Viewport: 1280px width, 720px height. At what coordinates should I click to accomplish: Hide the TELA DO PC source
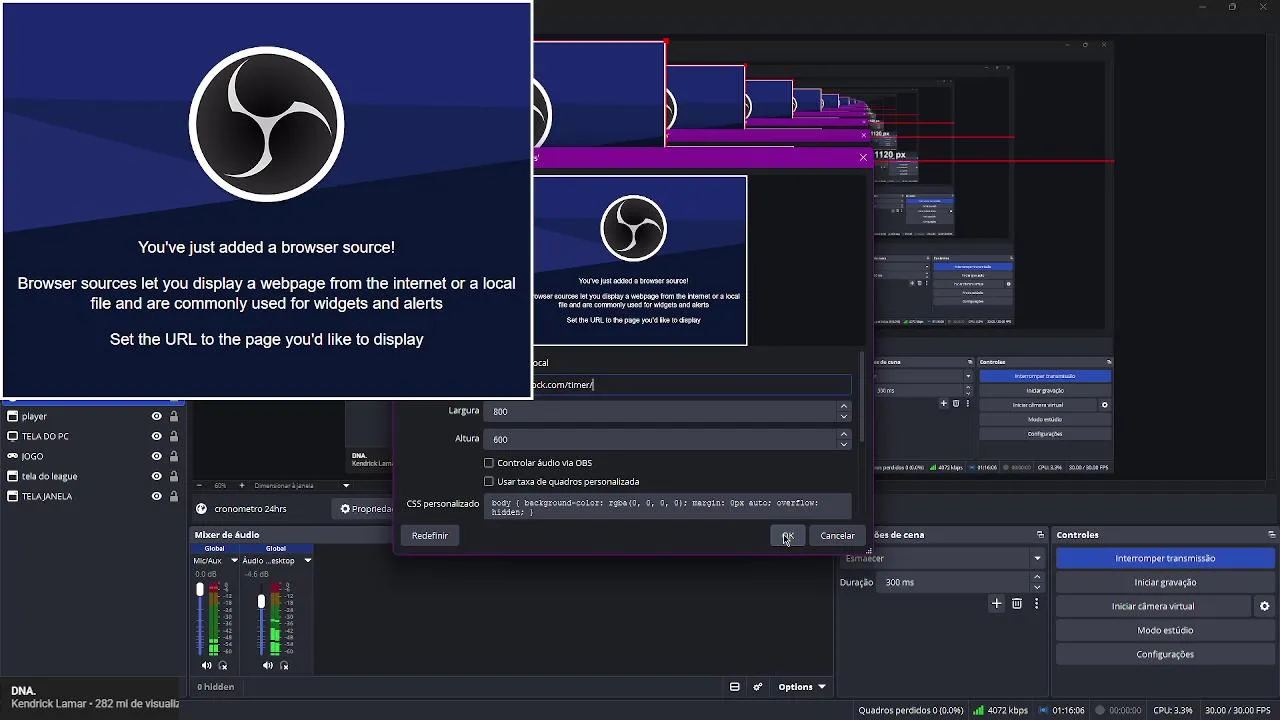pos(157,436)
